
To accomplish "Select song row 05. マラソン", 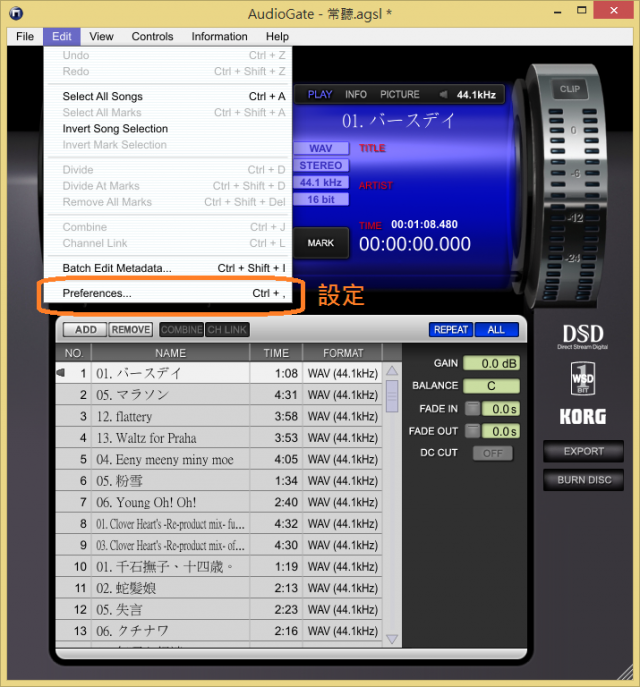I will click(219, 394).
